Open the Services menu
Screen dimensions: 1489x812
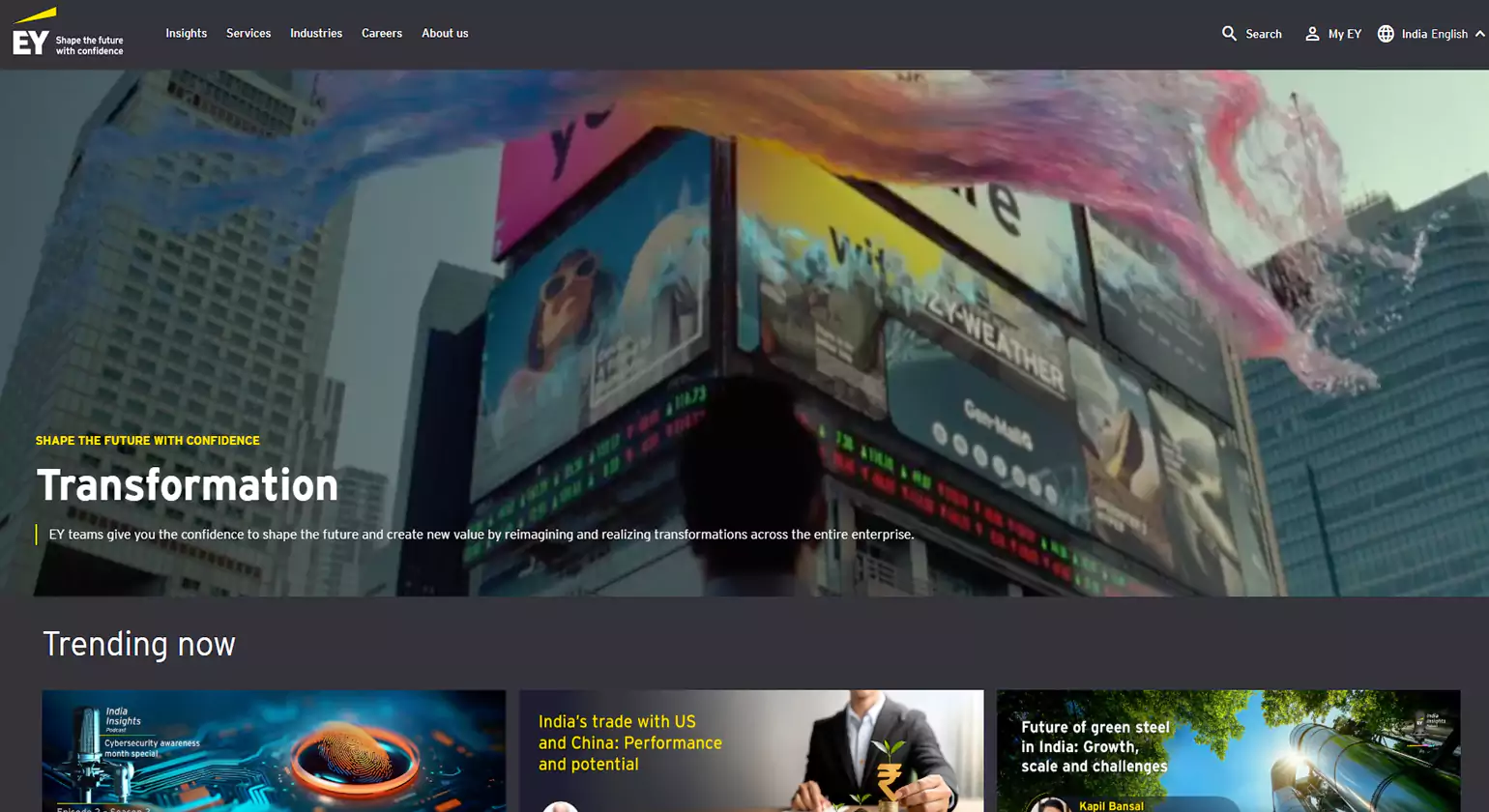pyautogui.click(x=248, y=33)
